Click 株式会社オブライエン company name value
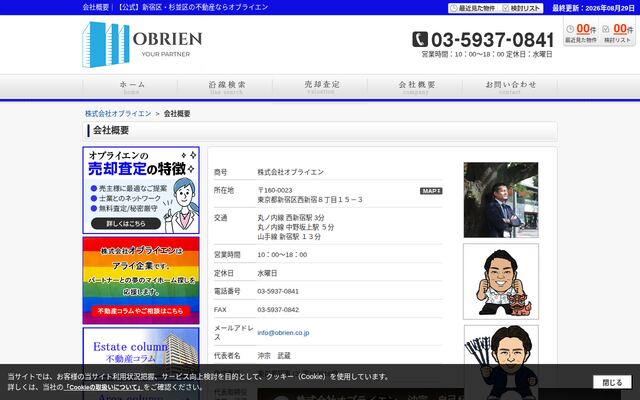The height and width of the screenshot is (400, 640). 290,172
